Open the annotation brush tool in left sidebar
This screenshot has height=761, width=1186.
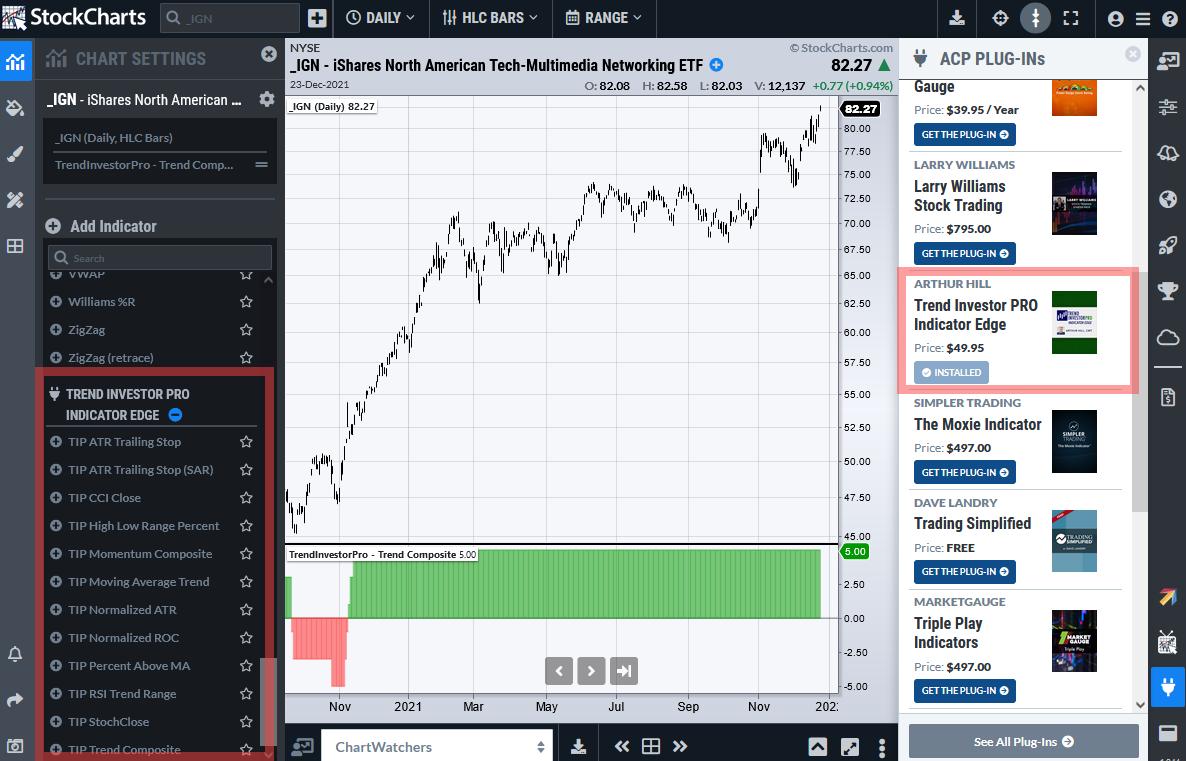click(x=15, y=153)
